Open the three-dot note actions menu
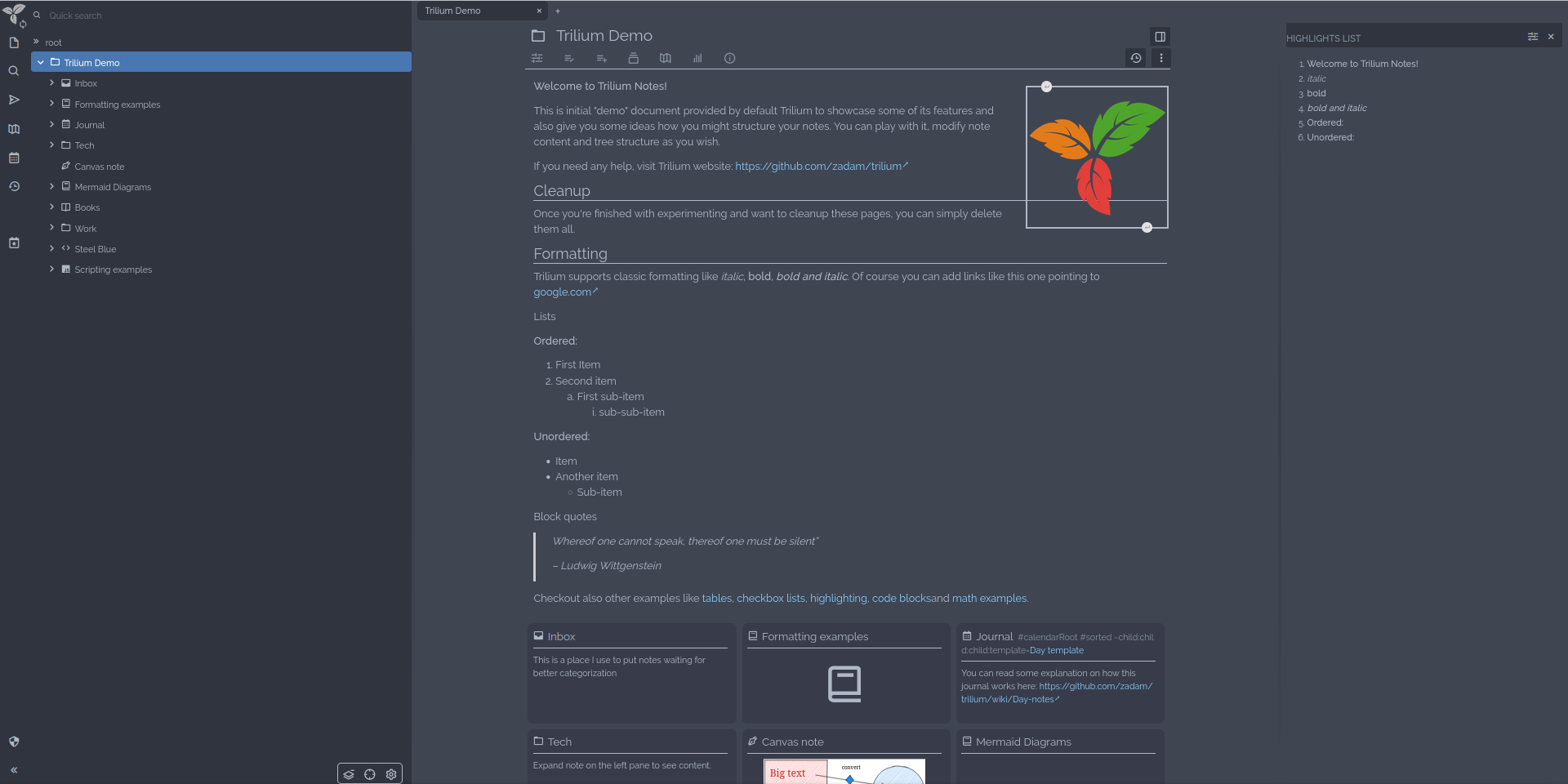Screen dimensions: 1568x784 tap(1160, 58)
